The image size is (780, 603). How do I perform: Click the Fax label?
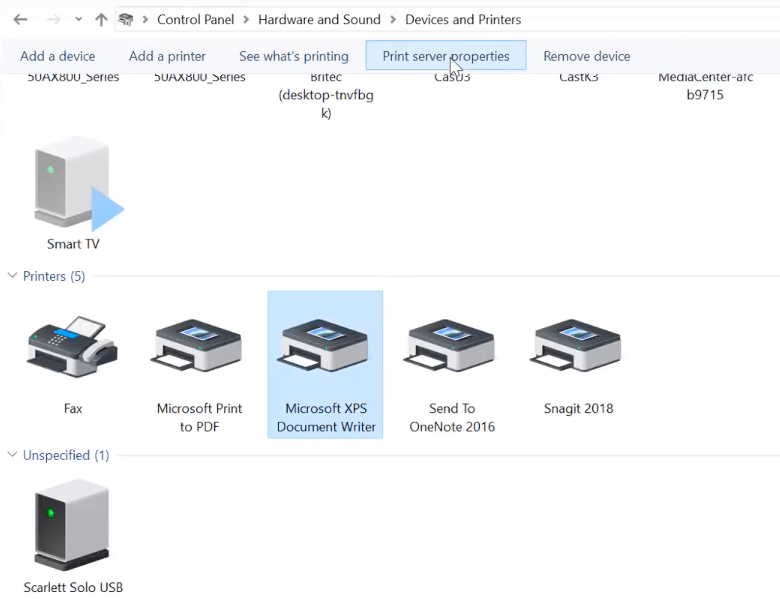click(73, 408)
